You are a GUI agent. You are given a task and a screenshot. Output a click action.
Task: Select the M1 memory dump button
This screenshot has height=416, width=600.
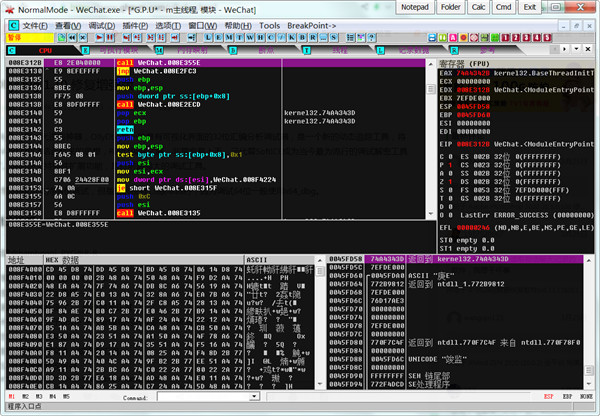pos(11,396)
